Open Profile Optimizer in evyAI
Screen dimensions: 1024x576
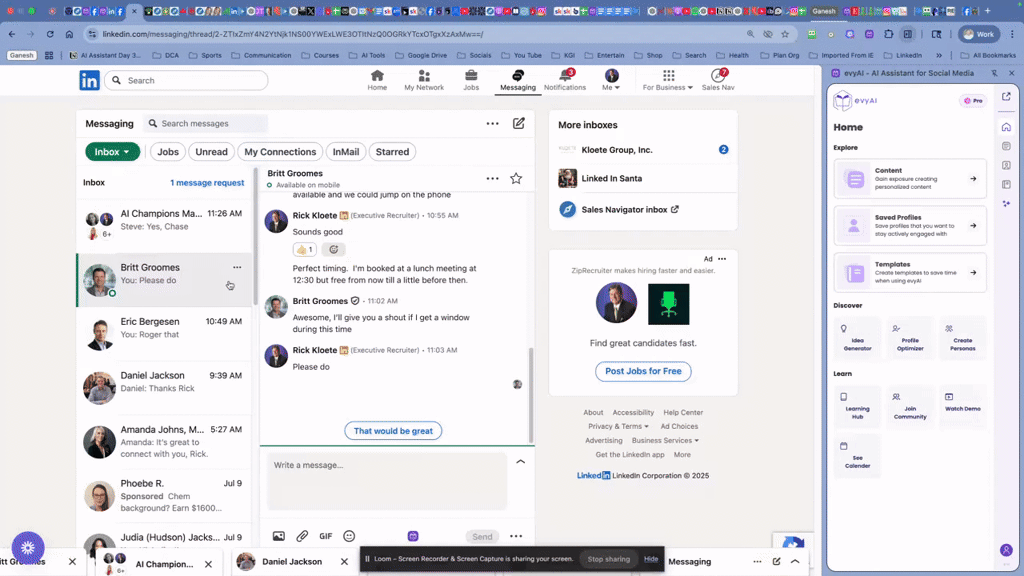click(910, 338)
